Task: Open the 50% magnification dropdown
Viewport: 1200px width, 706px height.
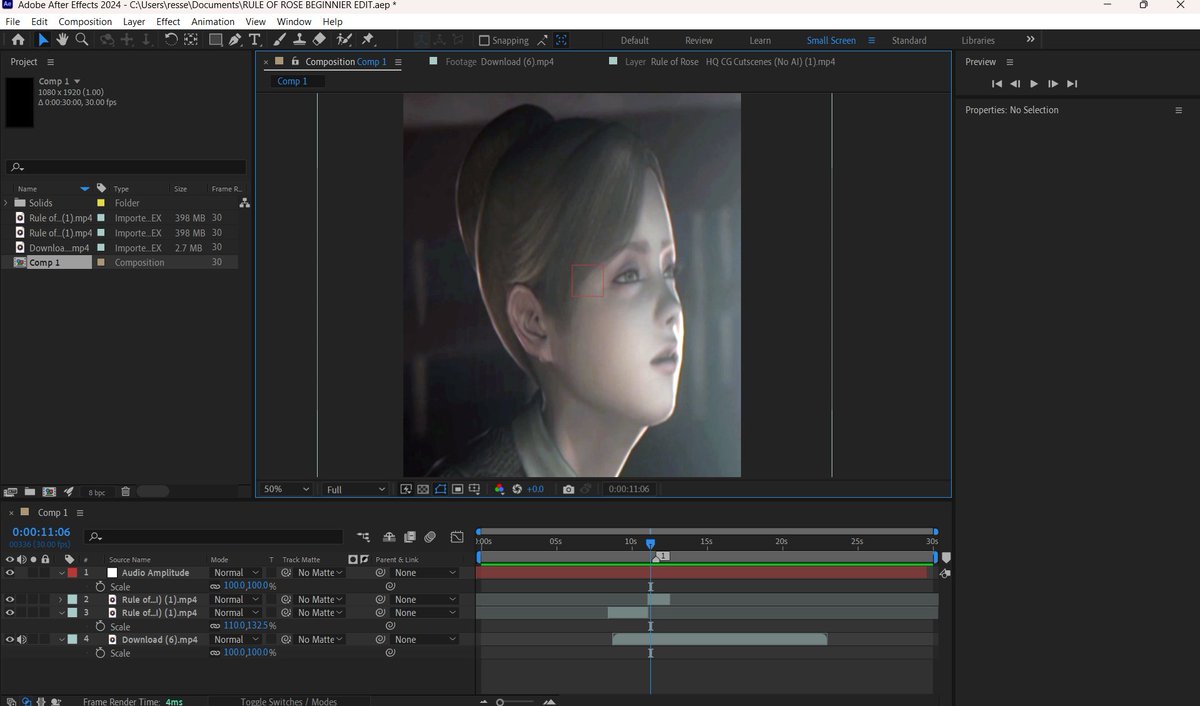Action: tap(285, 489)
